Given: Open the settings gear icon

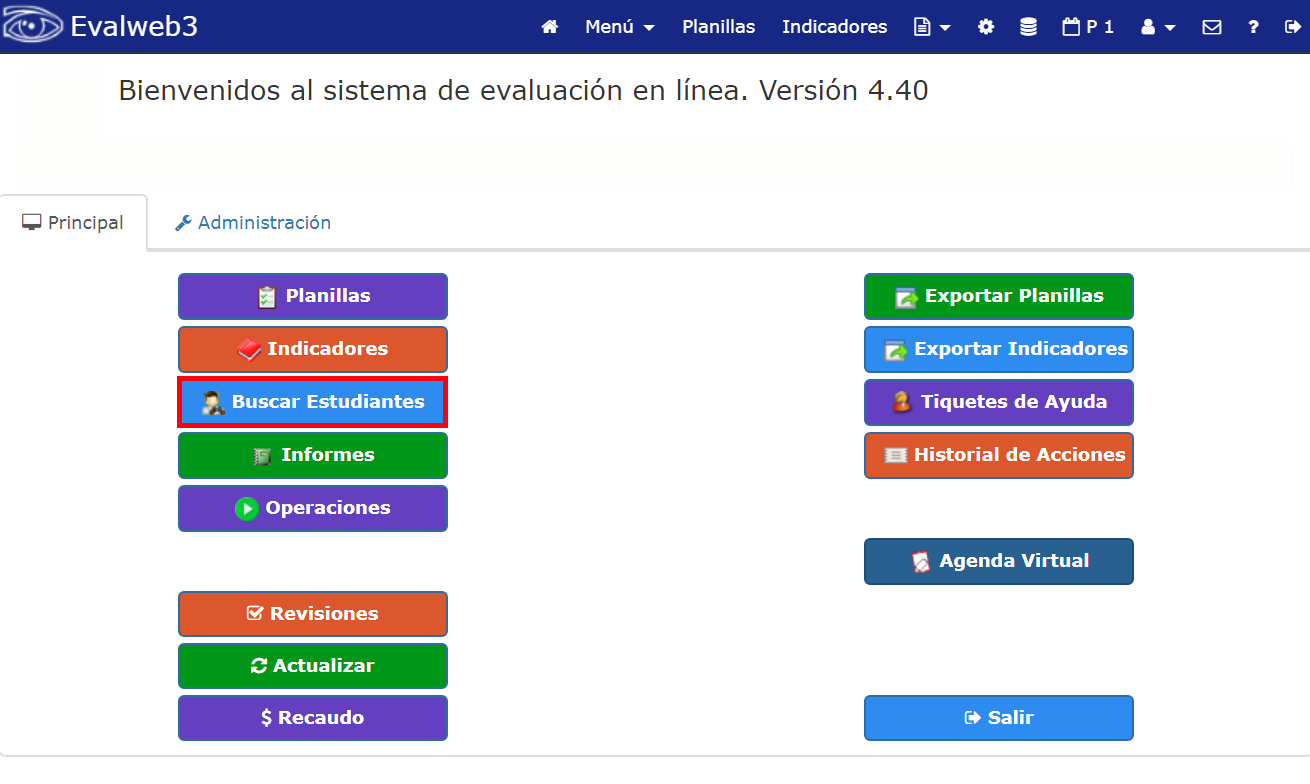Looking at the screenshot, I should pyautogui.click(x=986, y=27).
